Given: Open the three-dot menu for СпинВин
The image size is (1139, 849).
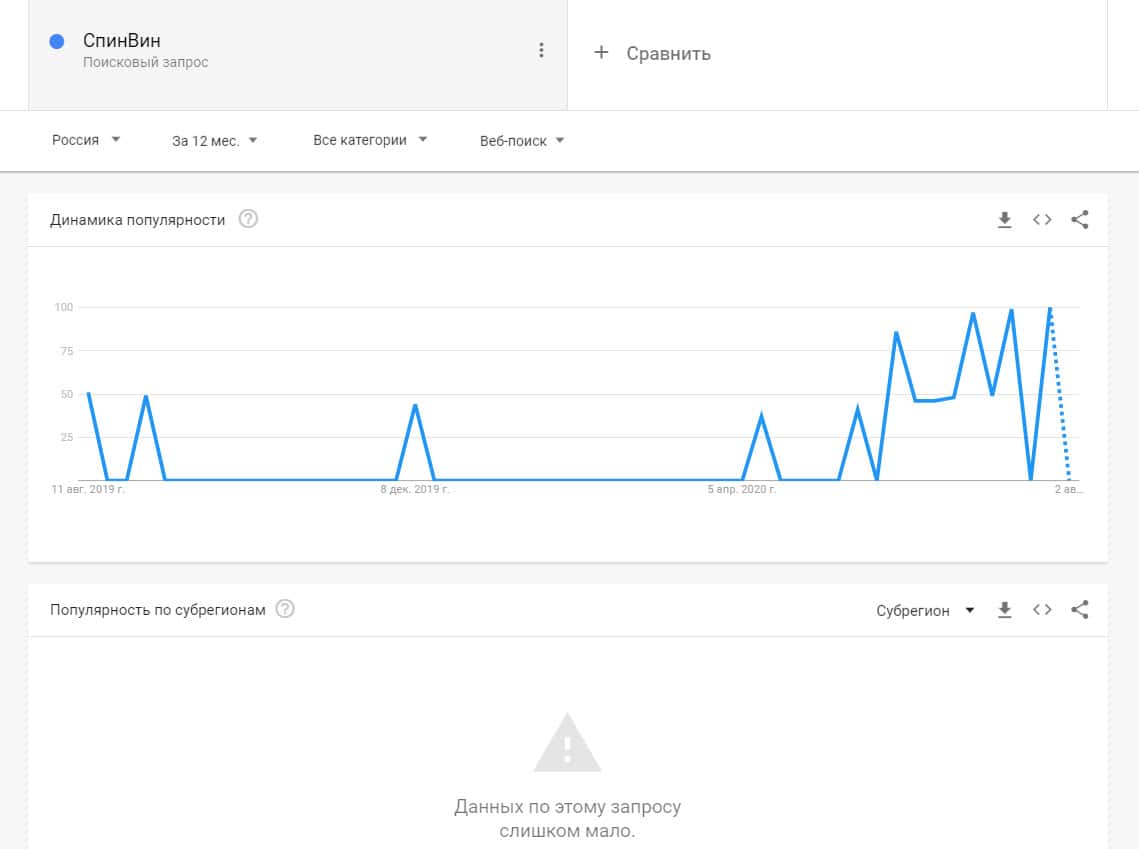Looking at the screenshot, I should click(x=541, y=50).
